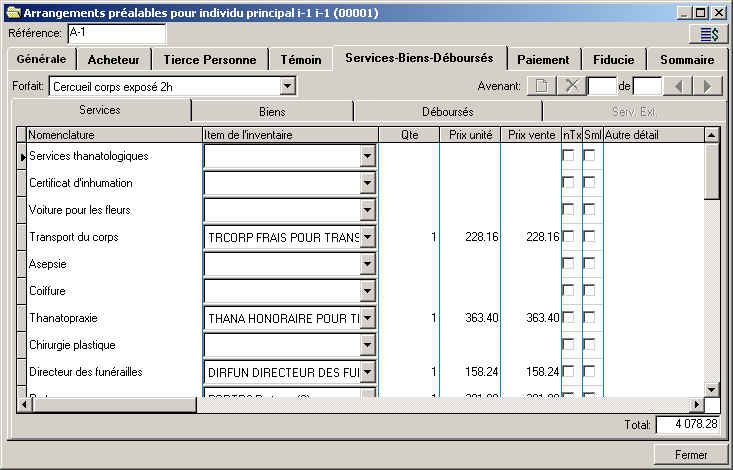
Task: Open the Forfait dropdown list
Action: pyautogui.click(x=288, y=87)
